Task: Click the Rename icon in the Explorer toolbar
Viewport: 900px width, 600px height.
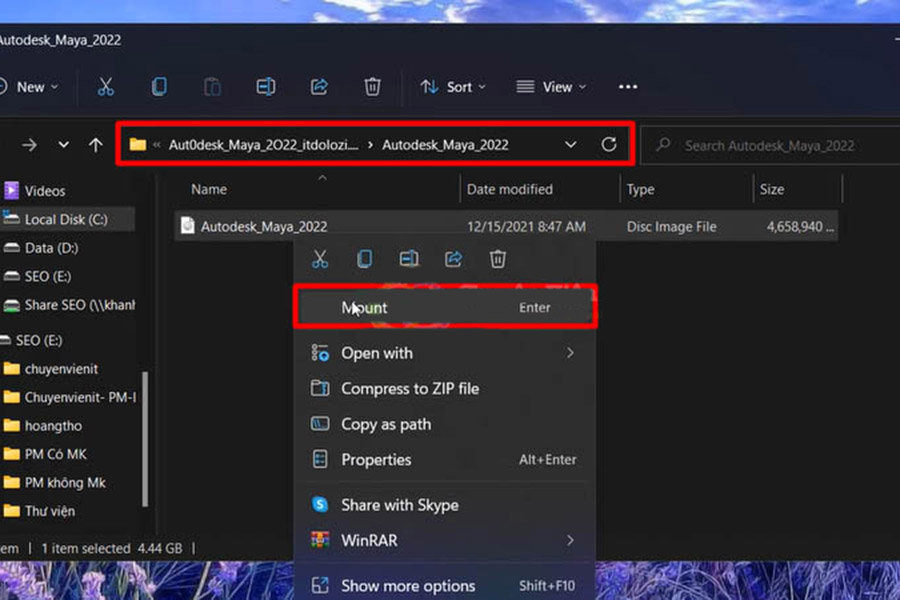Action: 266,87
